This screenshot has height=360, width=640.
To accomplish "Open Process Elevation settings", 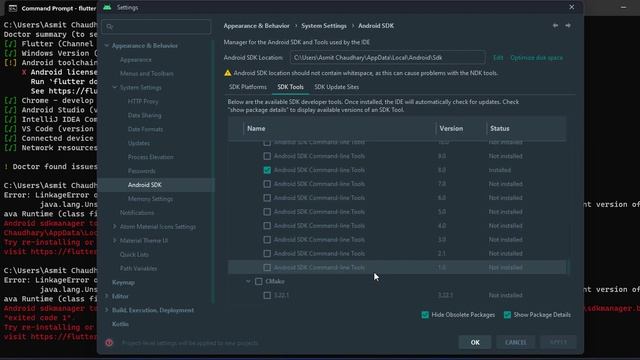I will pos(151,157).
